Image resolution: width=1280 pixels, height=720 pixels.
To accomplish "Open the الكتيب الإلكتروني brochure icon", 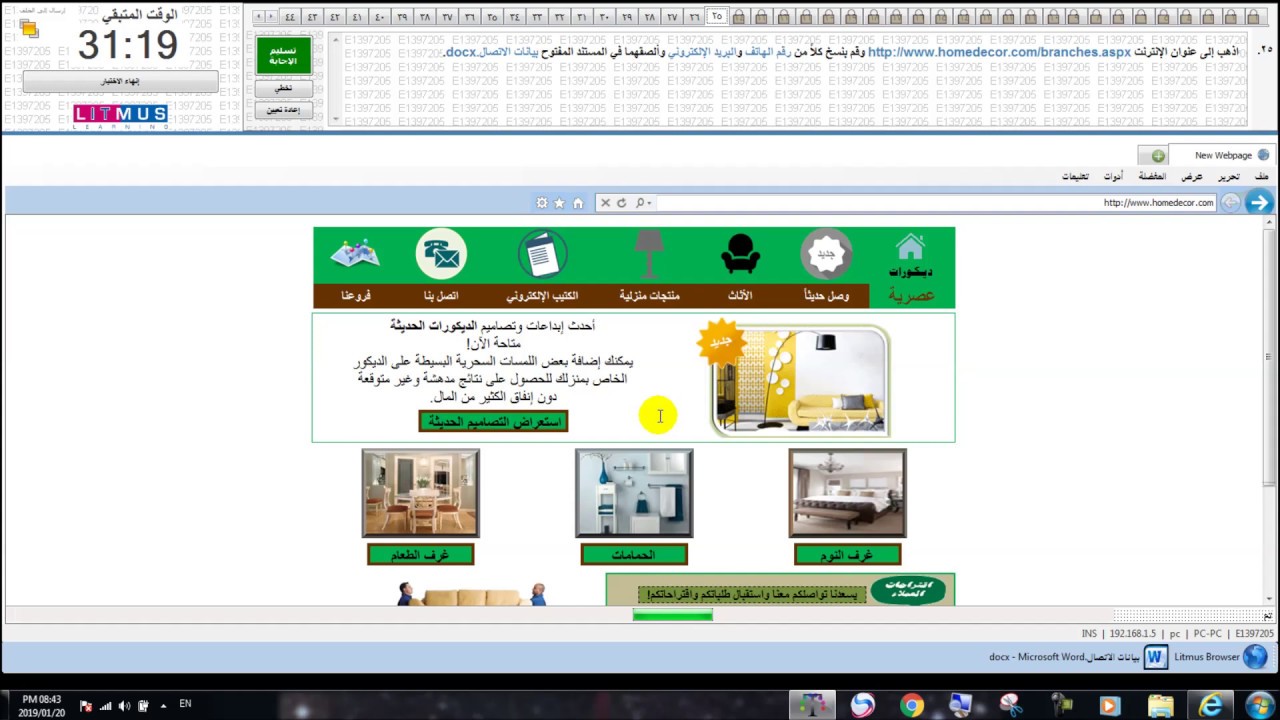I will coord(542,254).
